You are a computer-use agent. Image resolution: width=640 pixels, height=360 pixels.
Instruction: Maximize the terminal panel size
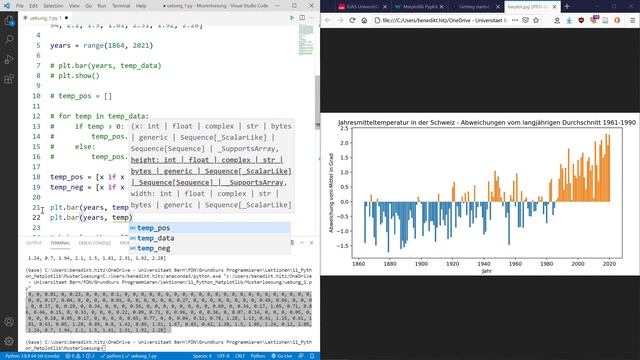coord(302,243)
